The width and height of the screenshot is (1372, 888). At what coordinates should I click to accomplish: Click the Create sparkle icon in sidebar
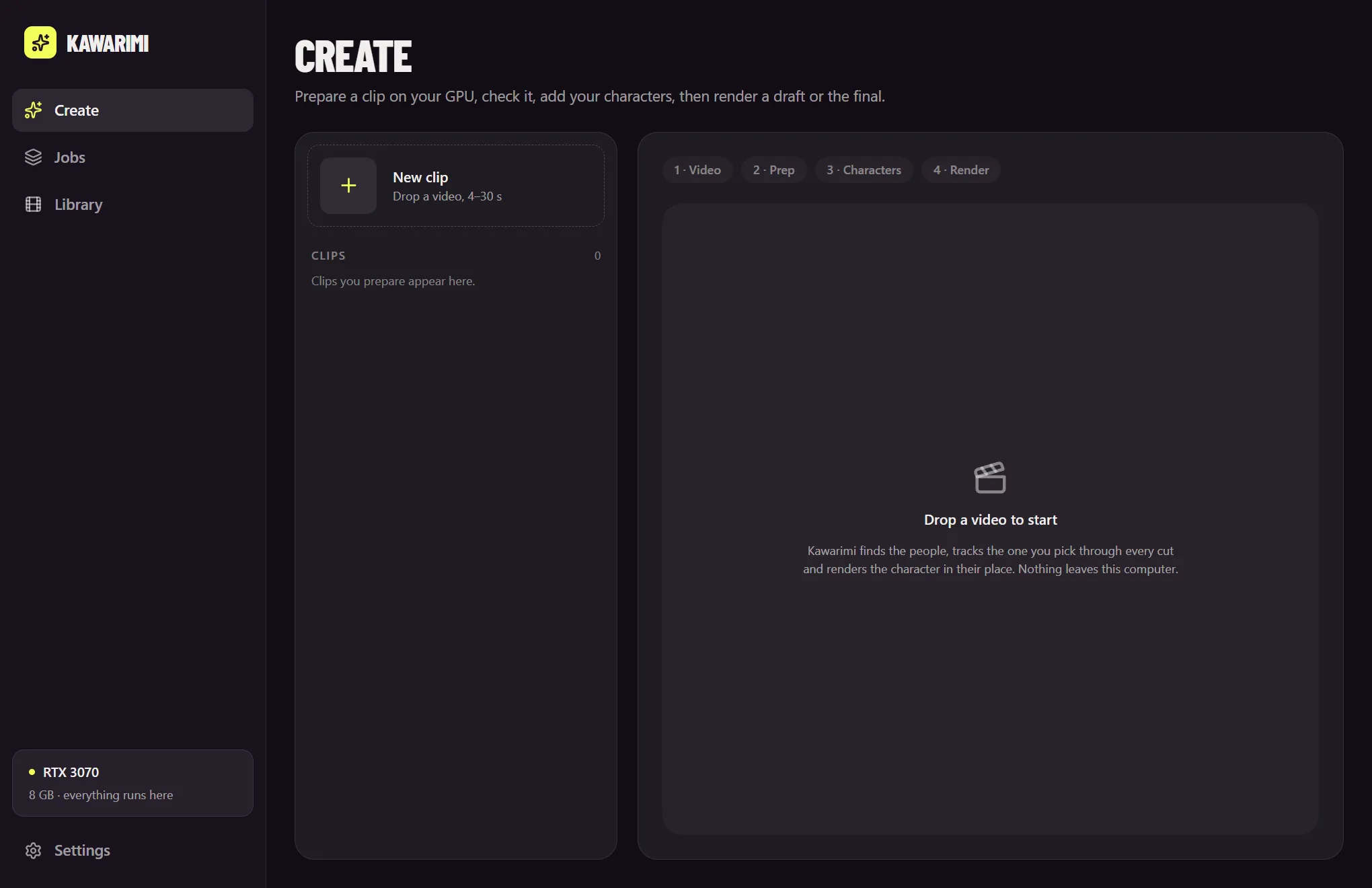(x=34, y=110)
